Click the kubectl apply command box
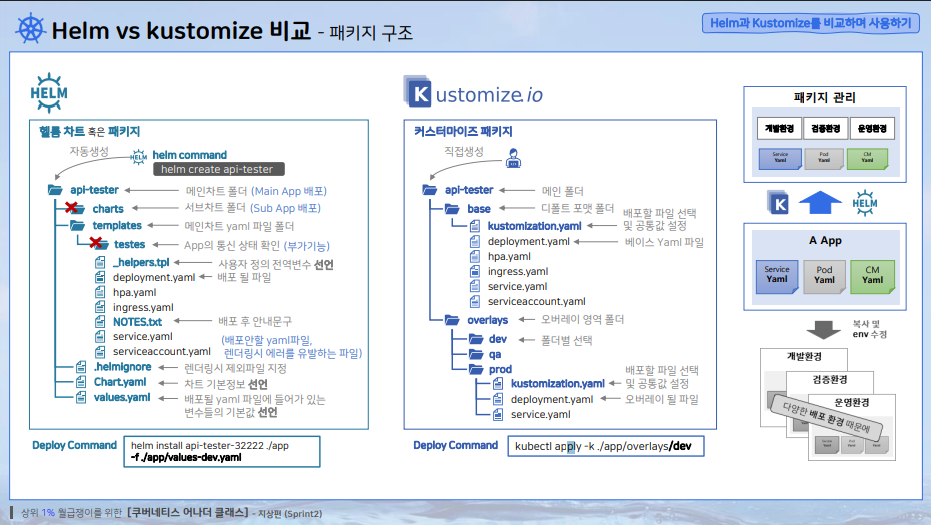Screen dimensions: 931x525 tap(606, 446)
